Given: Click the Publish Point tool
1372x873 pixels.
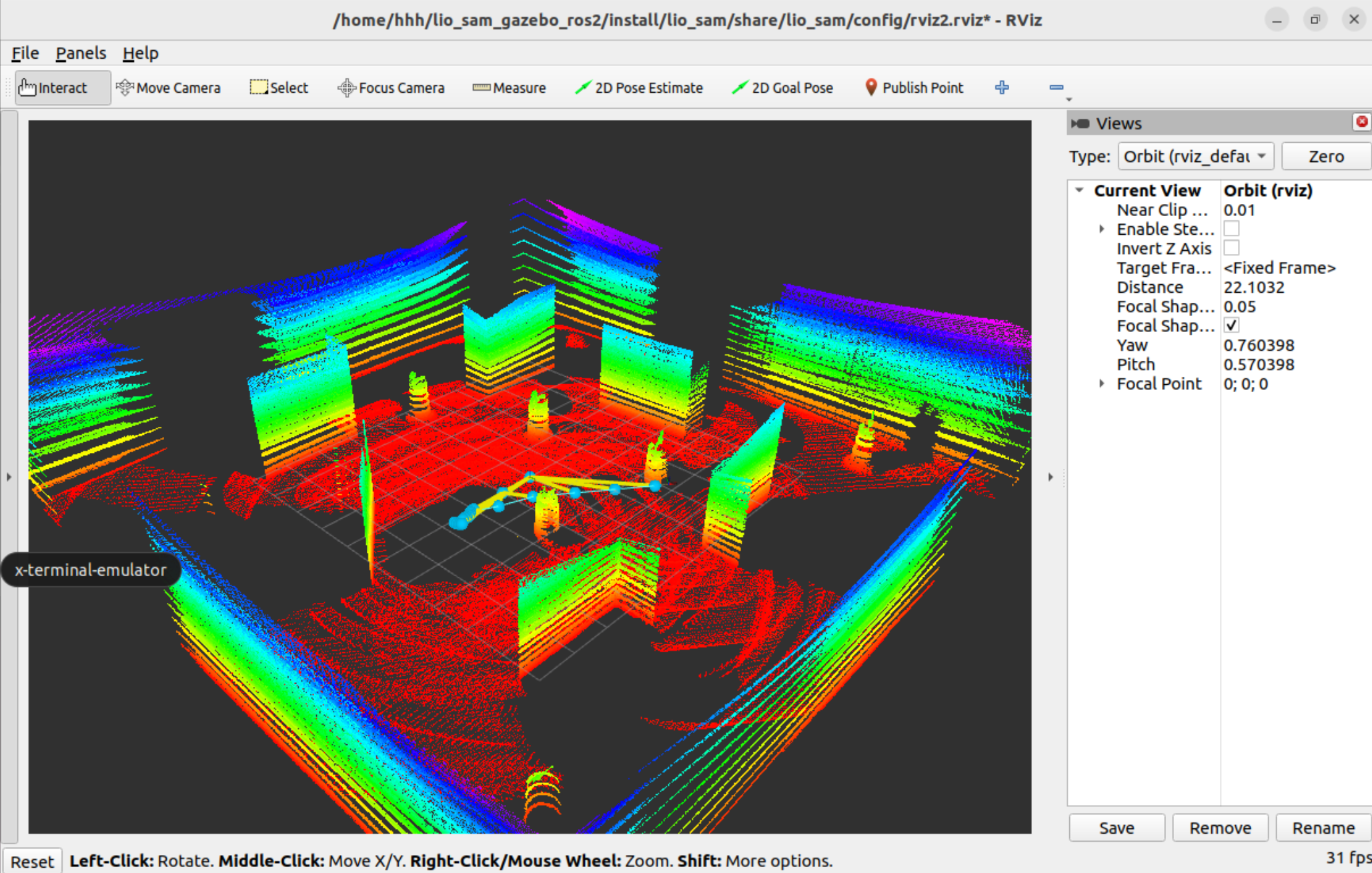Looking at the screenshot, I should coord(914,88).
